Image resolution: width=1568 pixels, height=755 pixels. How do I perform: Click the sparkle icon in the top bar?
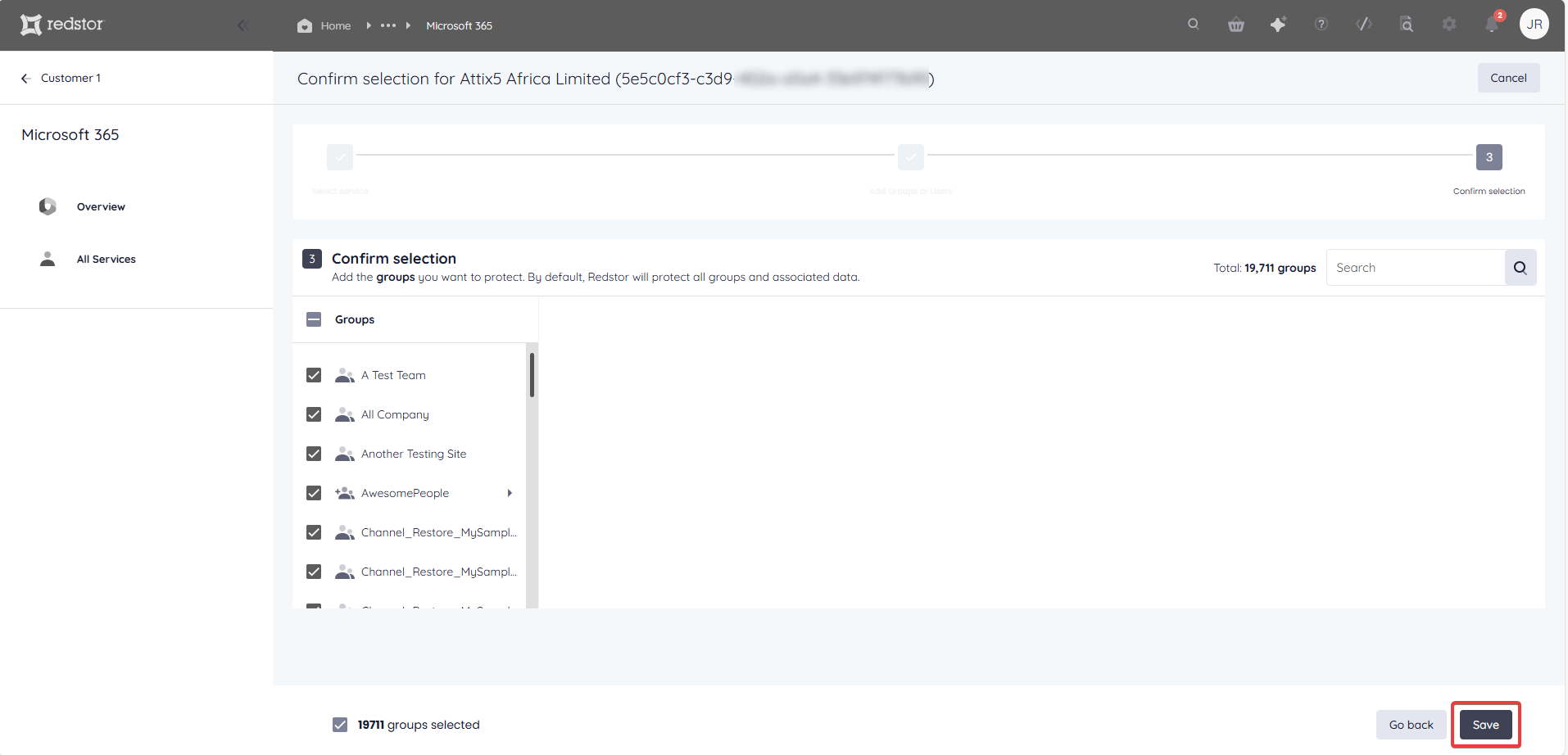pos(1278,25)
